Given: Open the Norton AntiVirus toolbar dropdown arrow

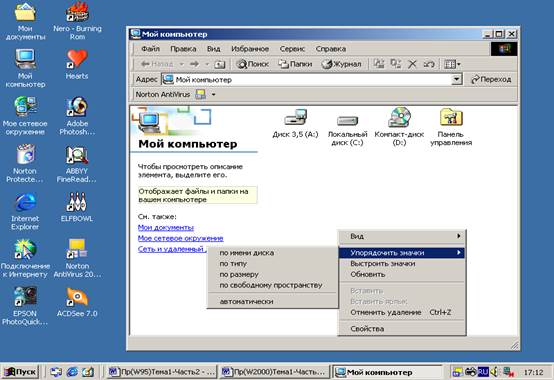Looking at the screenshot, I should [213, 94].
